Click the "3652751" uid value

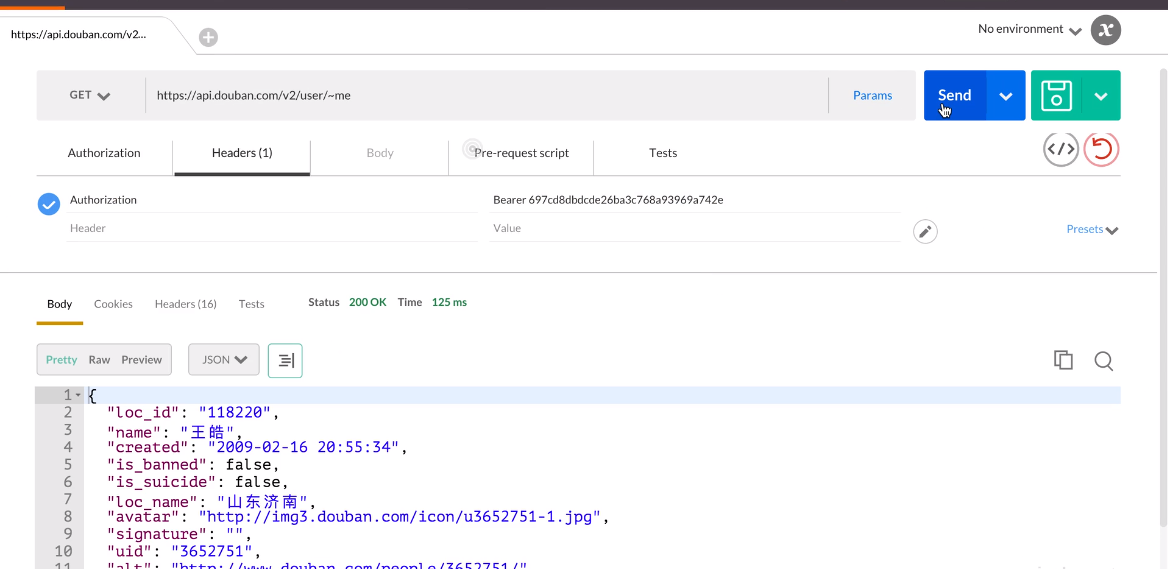[212, 552]
